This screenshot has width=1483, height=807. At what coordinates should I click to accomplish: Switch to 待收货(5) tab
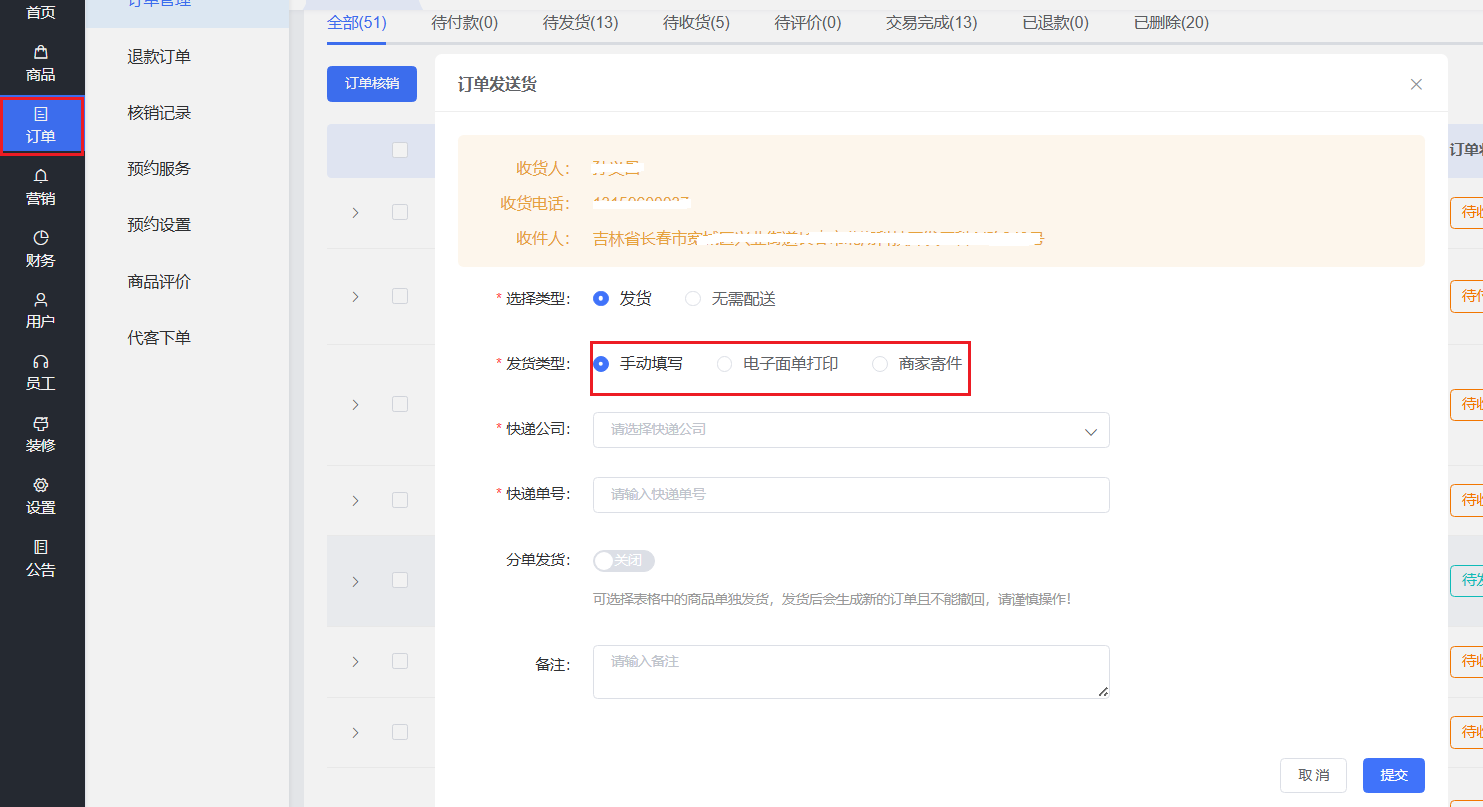point(696,22)
